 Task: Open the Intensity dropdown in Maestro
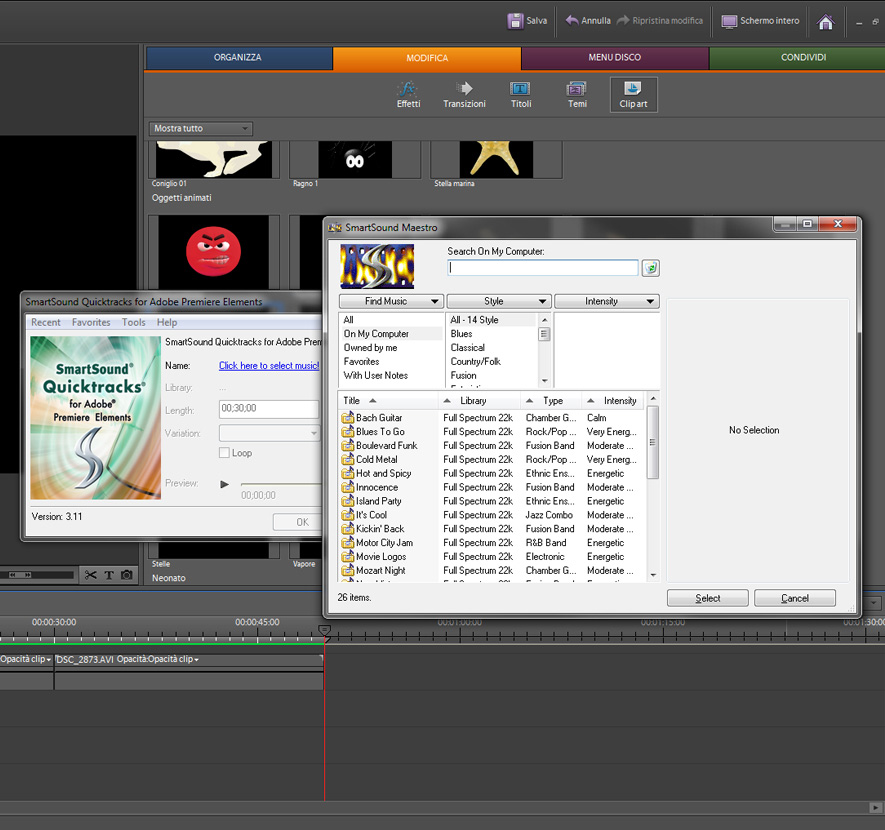[607, 301]
